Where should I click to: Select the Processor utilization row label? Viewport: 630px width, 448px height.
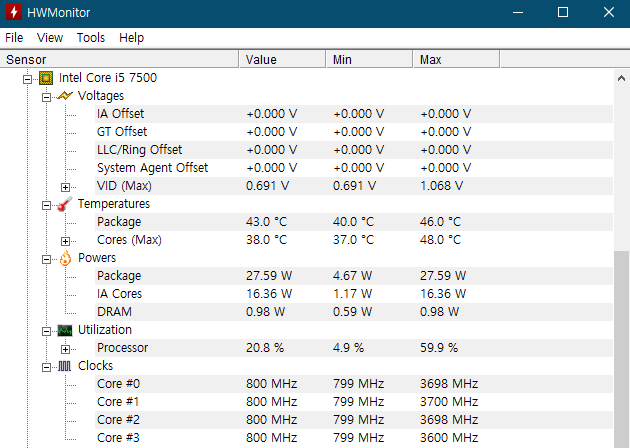coord(123,348)
